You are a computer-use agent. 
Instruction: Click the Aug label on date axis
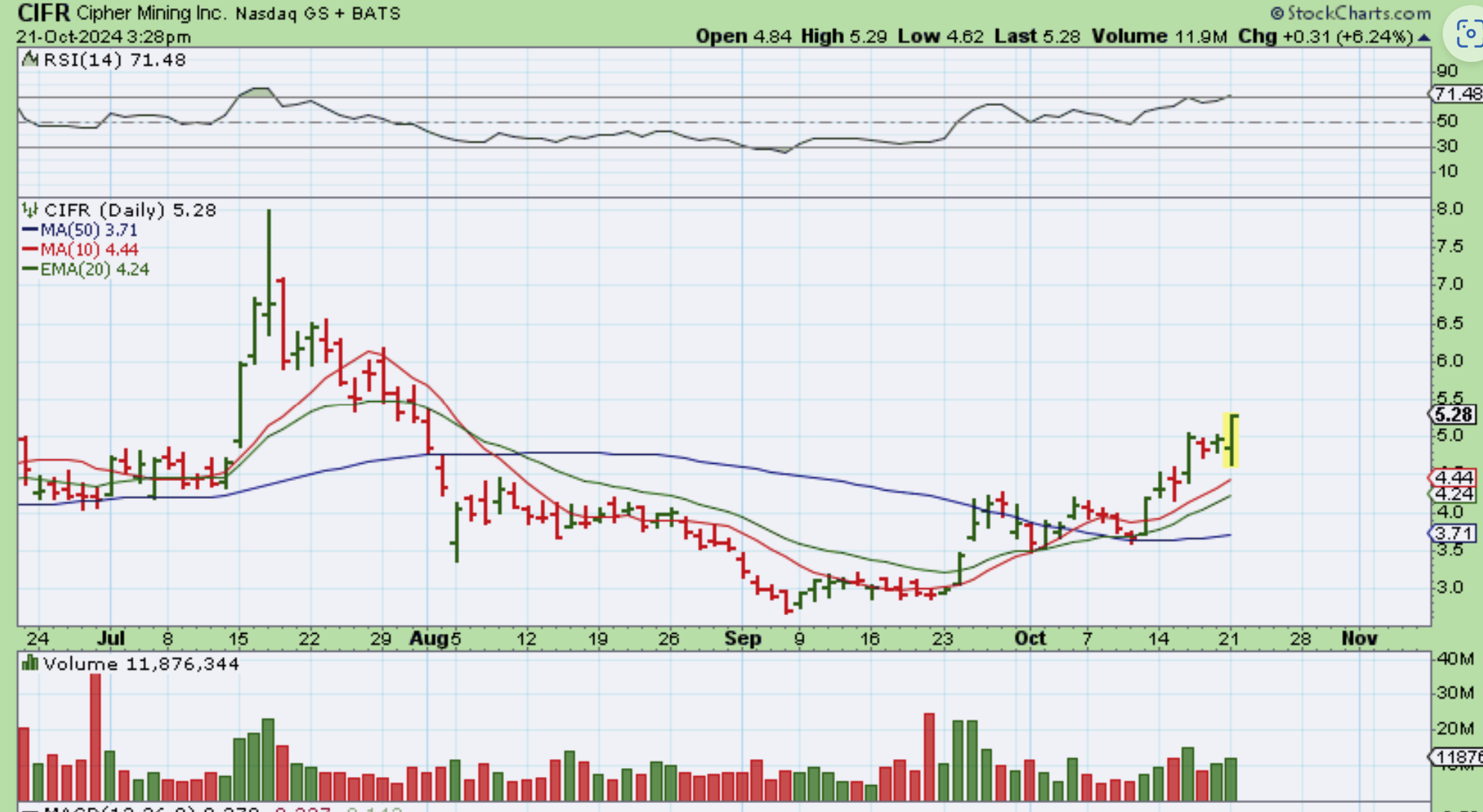[427, 639]
